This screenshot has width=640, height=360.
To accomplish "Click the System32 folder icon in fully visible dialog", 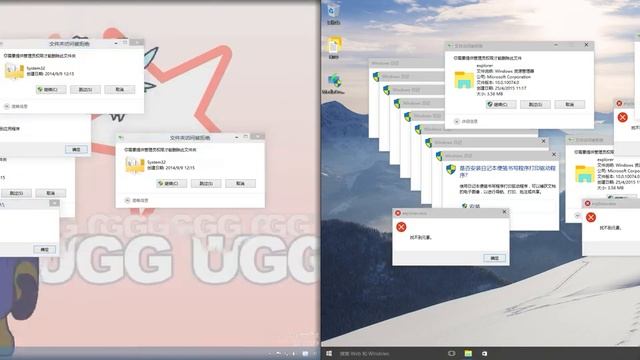I will click(x=135, y=165).
